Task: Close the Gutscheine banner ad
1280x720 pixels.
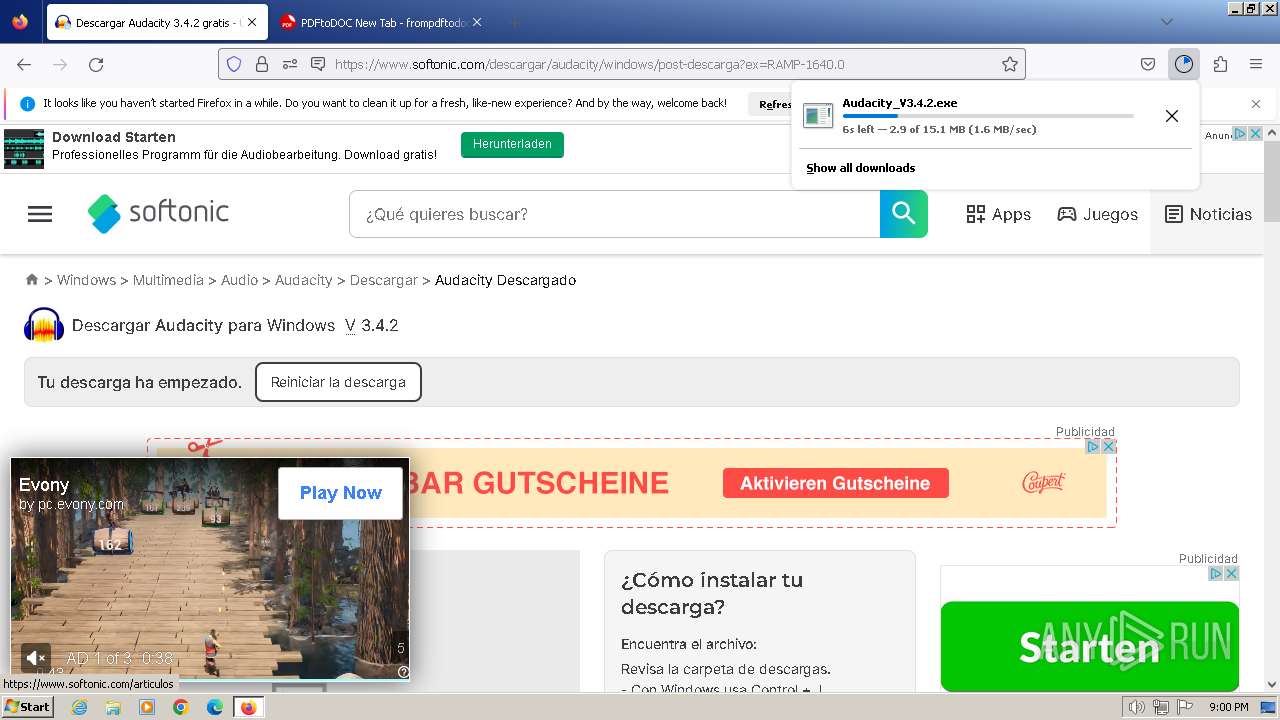Action: (1108, 446)
